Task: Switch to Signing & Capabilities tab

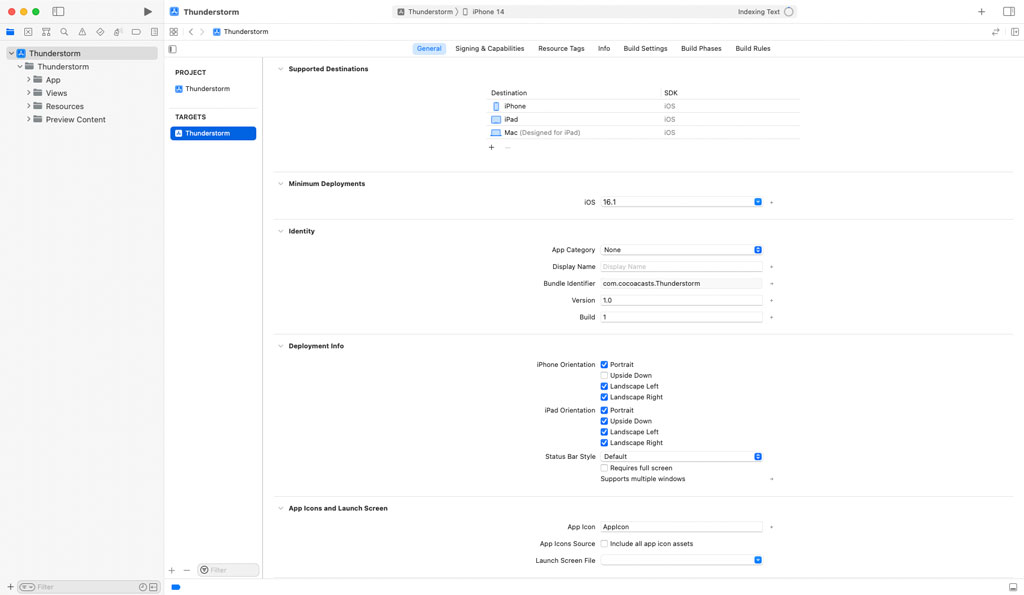Action: (x=489, y=48)
